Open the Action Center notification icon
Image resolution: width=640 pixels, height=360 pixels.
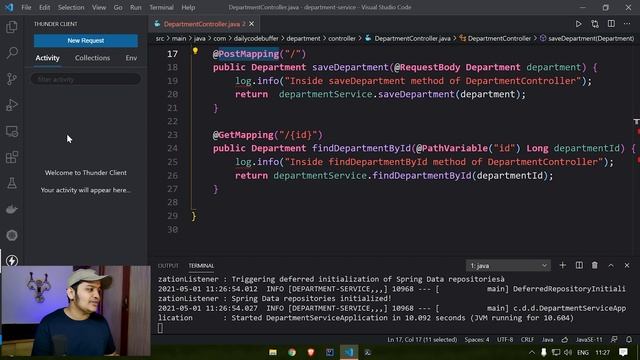(623, 352)
